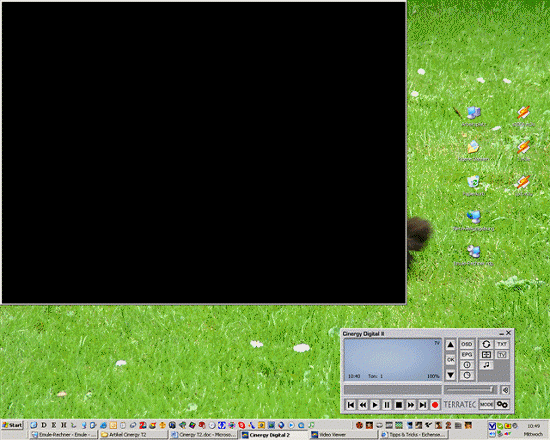Click the blue display area in Cinergy Digital

click(x=393, y=360)
